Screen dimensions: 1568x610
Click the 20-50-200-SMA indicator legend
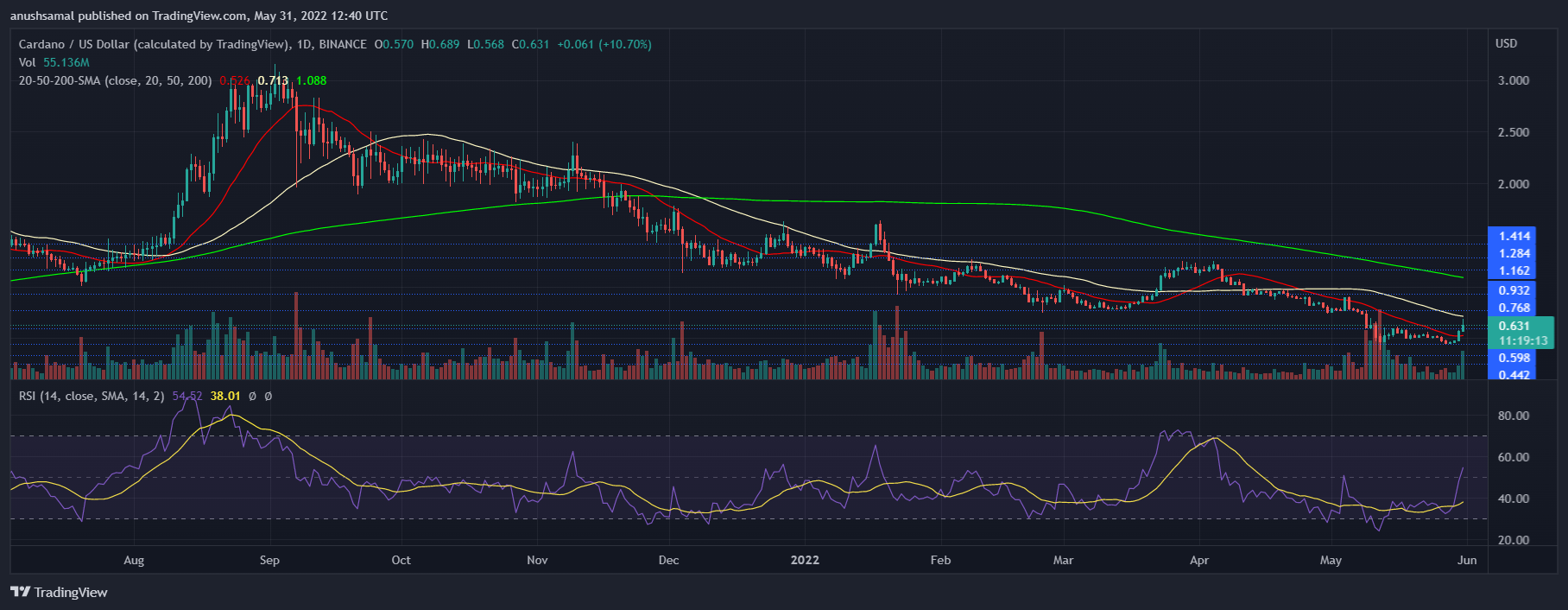[x=116, y=80]
